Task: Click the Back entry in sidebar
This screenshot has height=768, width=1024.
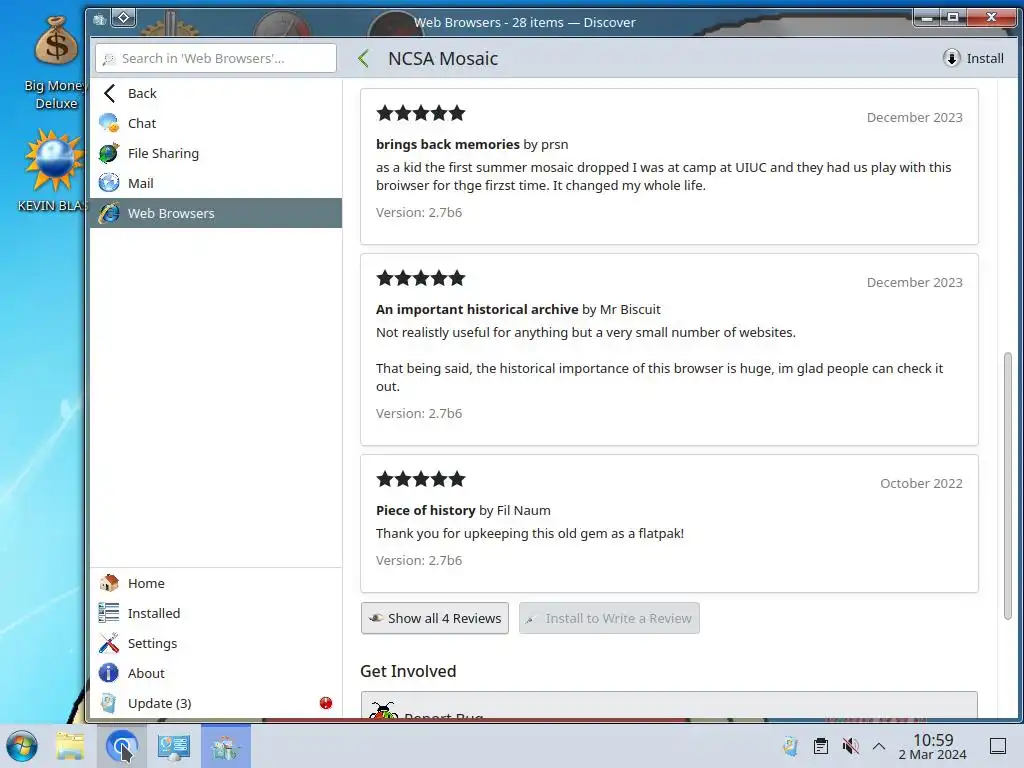Action: pos(216,93)
